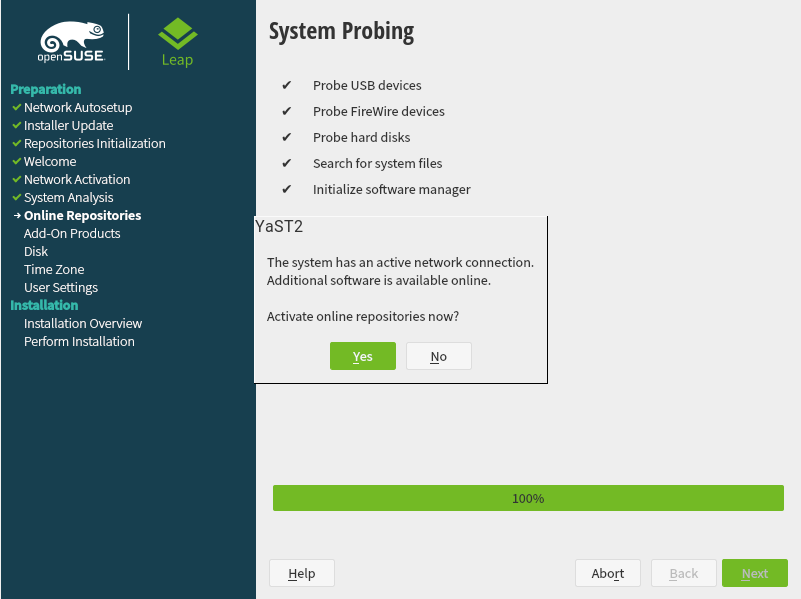This screenshot has height=599, width=801.
Task: Select Network Activation step text
Action: [x=77, y=179]
